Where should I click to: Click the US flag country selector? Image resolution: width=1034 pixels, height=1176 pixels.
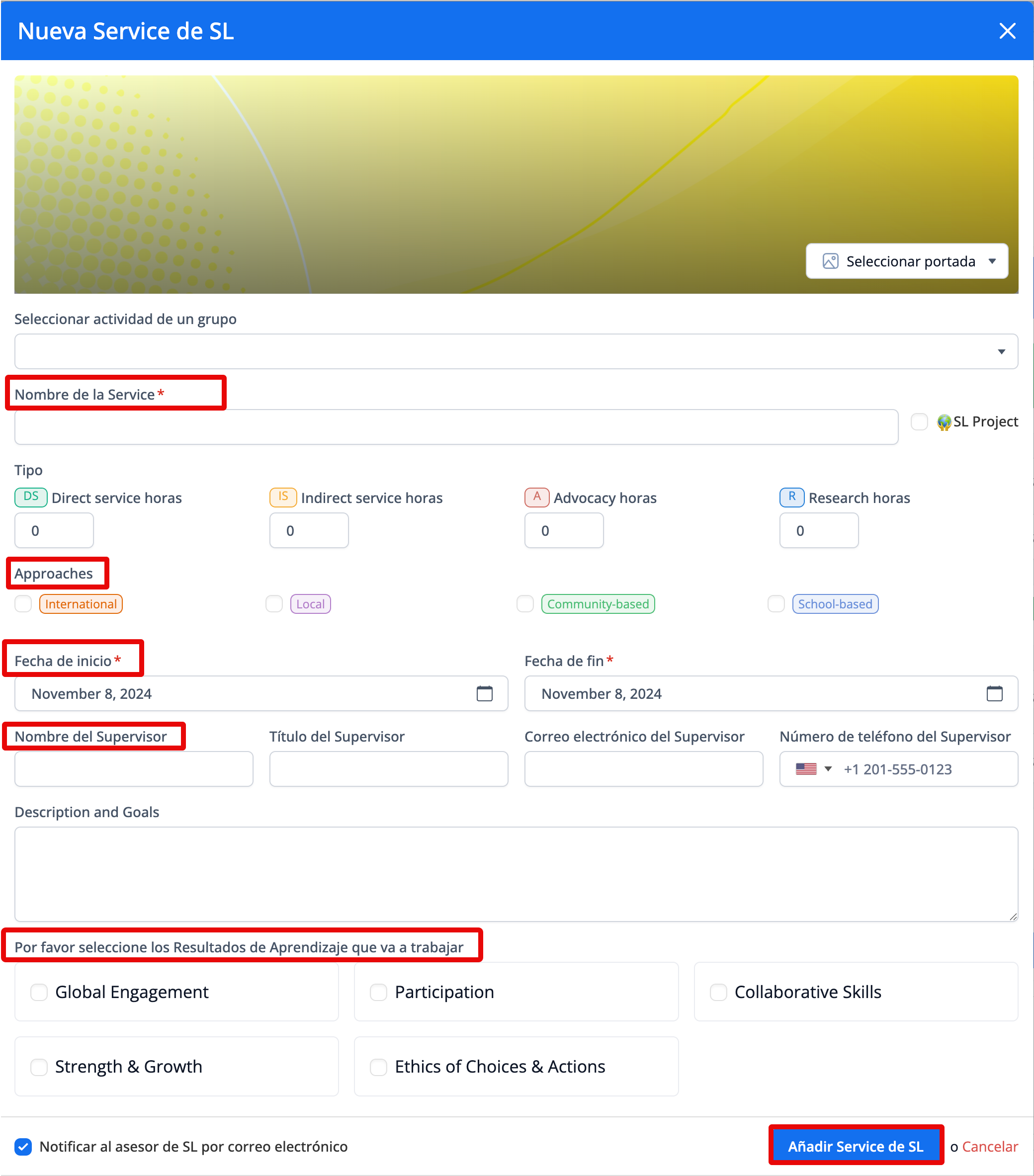(805, 768)
